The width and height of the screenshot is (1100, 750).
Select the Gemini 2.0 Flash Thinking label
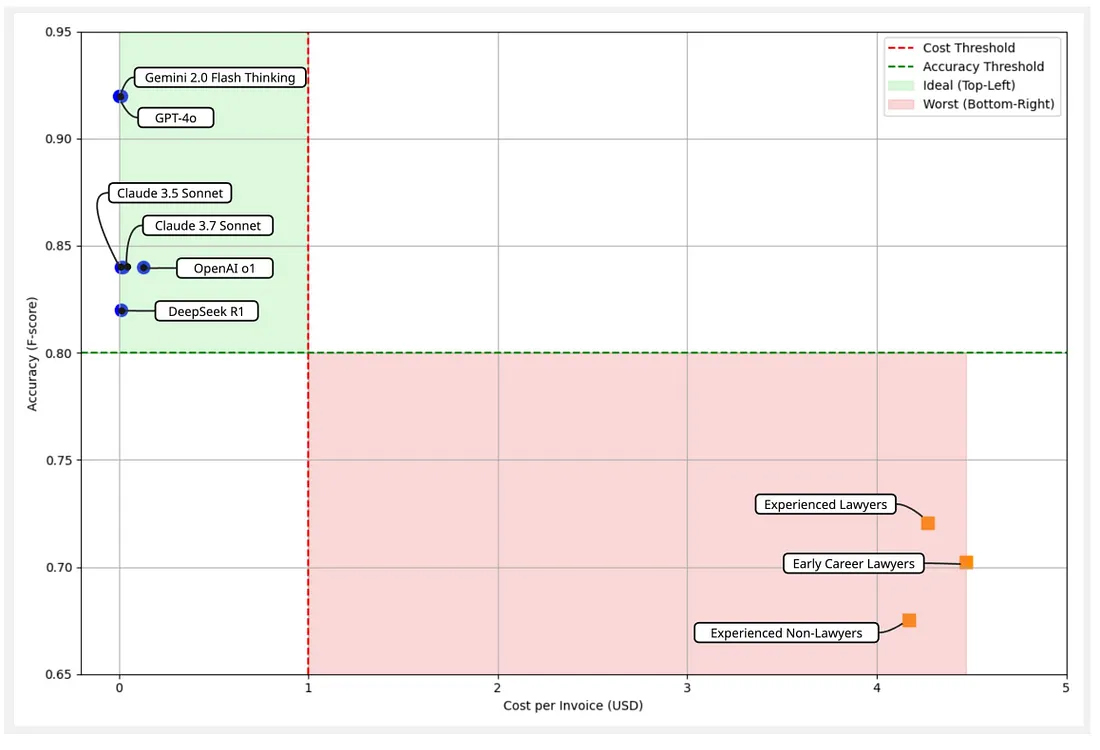coord(220,78)
